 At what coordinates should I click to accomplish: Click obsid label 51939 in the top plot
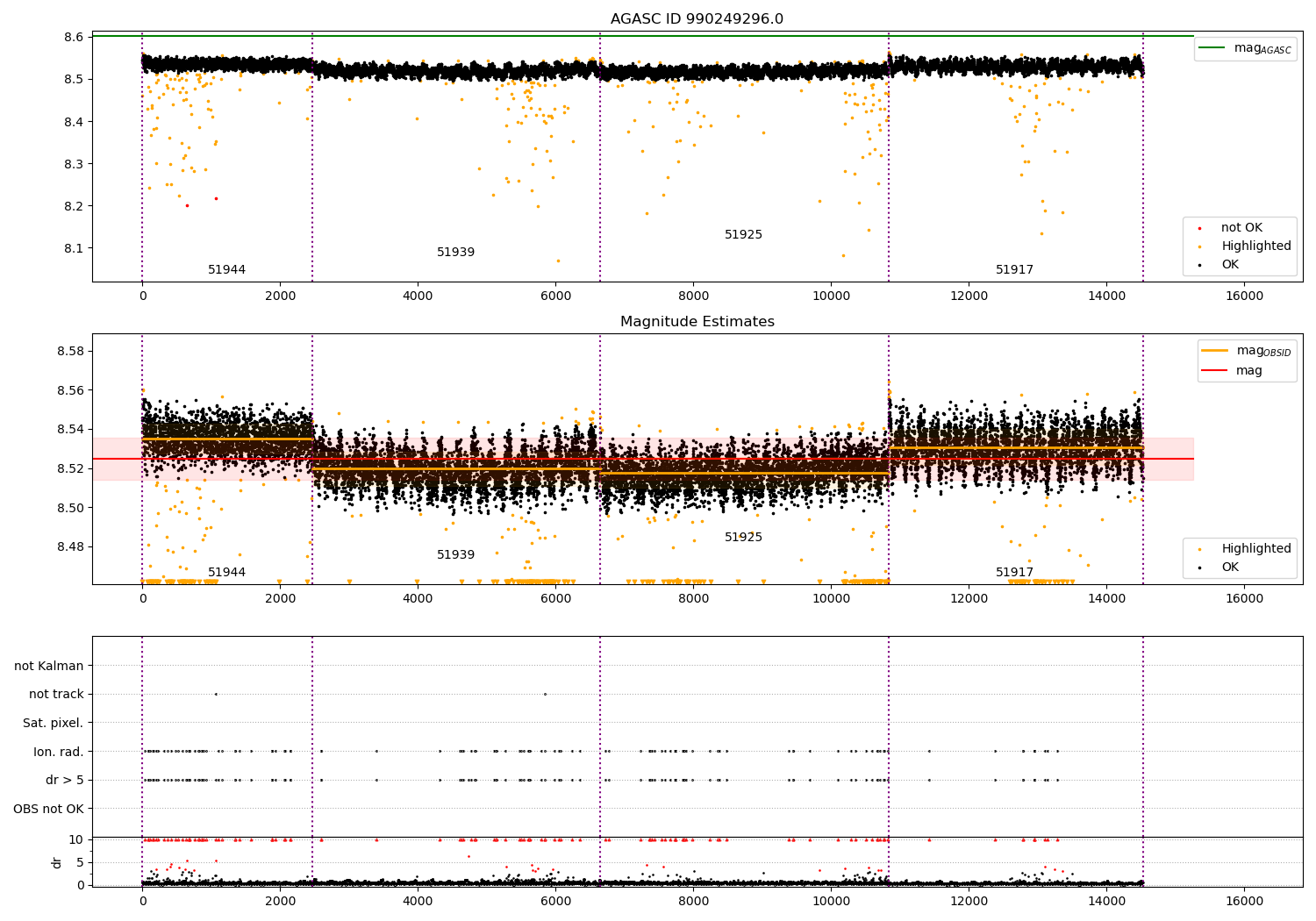point(455,253)
